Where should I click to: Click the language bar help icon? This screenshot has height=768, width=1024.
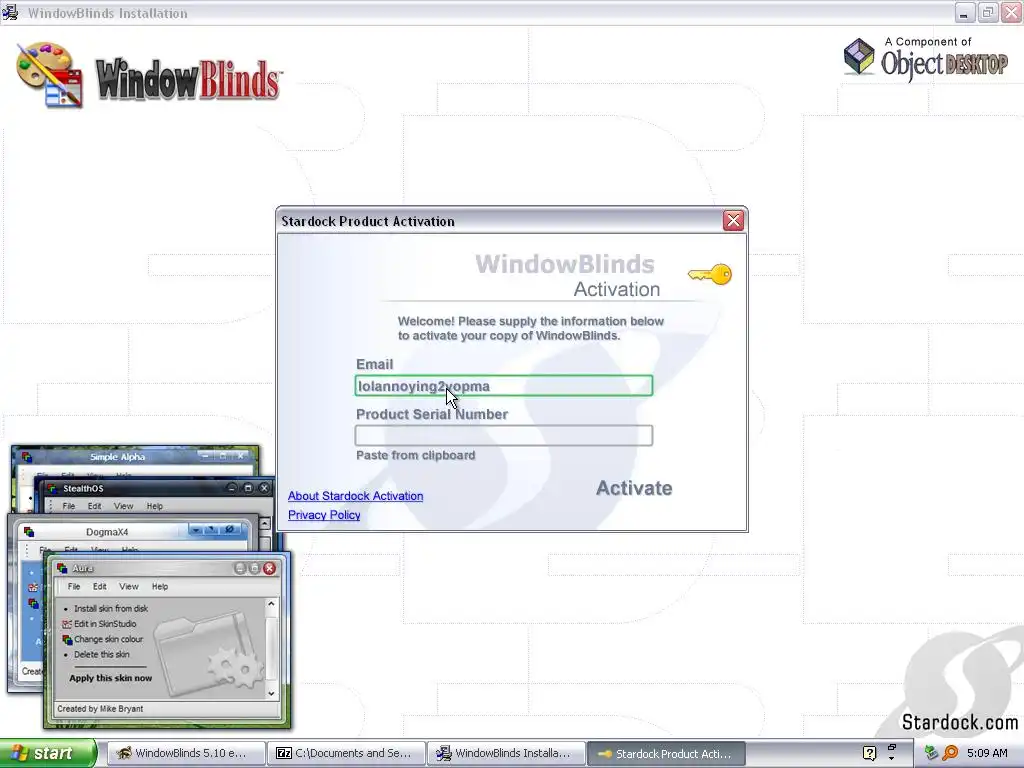(869, 753)
